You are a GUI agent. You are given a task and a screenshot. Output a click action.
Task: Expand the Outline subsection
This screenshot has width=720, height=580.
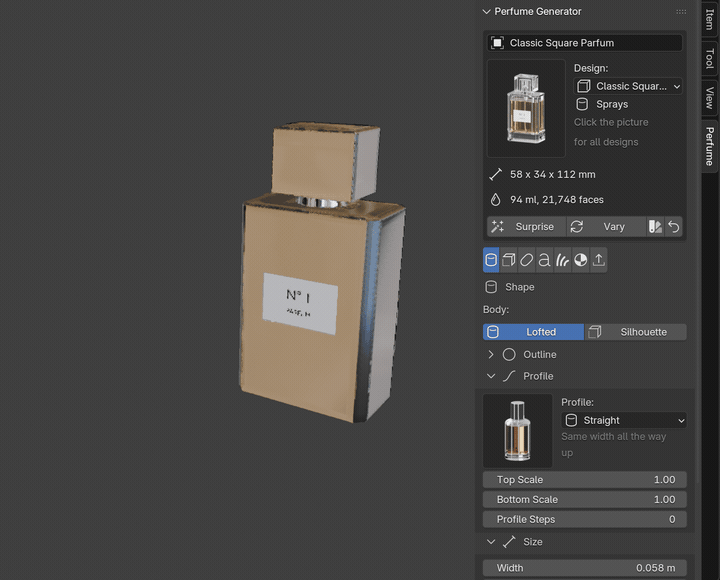pyautogui.click(x=491, y=355)
